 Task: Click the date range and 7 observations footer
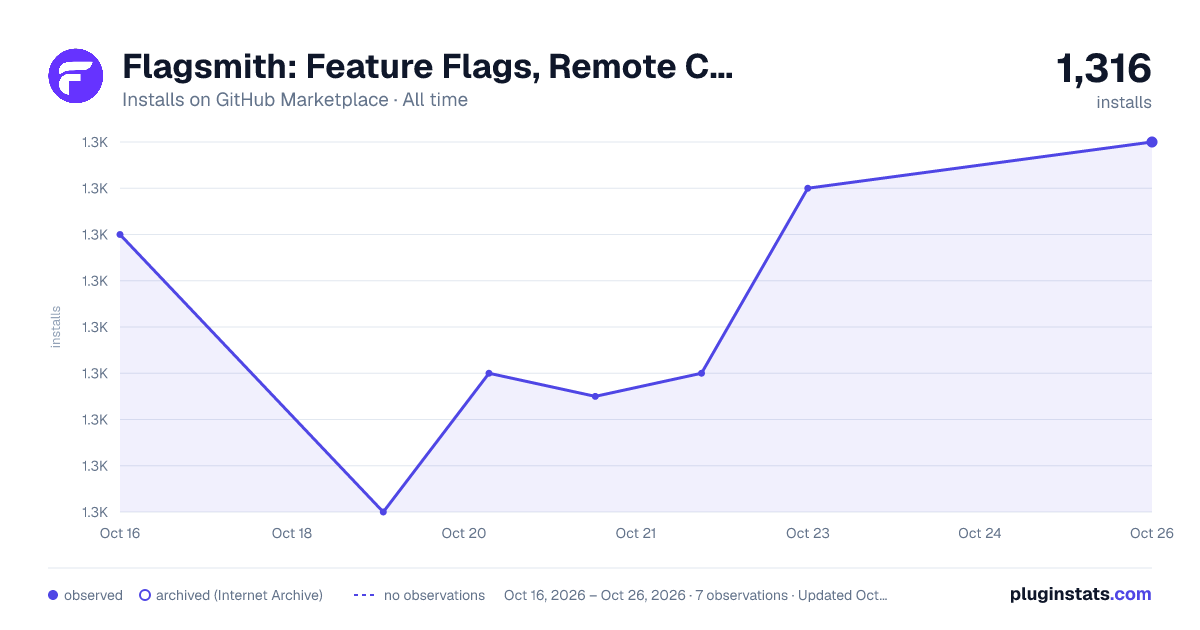point(696,595)
